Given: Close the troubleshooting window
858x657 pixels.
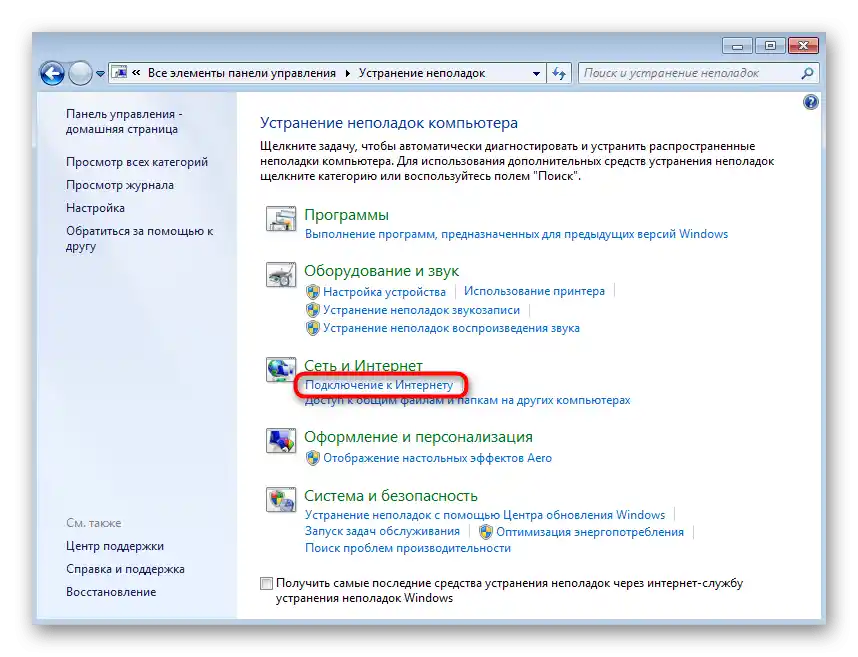Looking at the screenshot, I should 803,46.
